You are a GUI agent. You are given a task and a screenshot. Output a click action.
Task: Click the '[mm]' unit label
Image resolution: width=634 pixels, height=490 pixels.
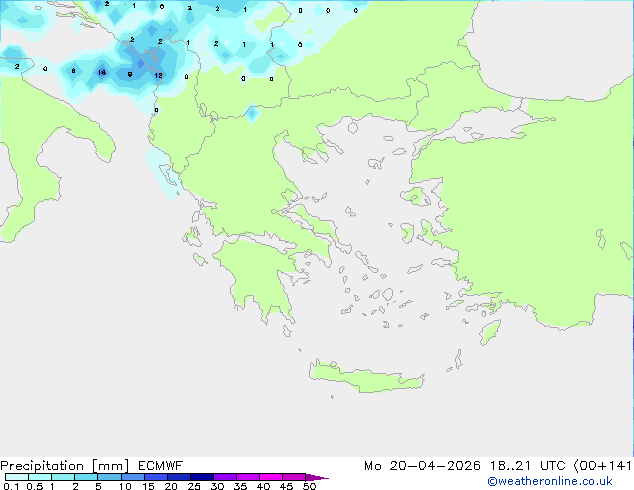tap(111, 466)
